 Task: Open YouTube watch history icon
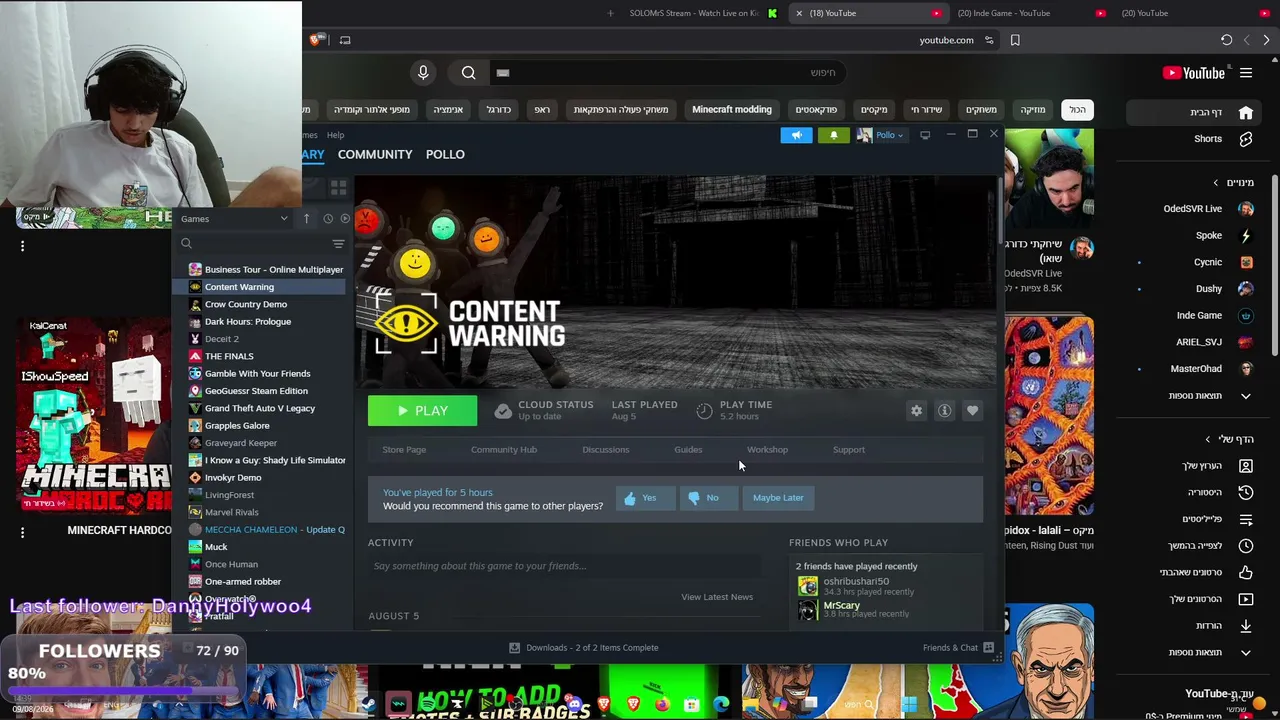tap(1246, 492)
